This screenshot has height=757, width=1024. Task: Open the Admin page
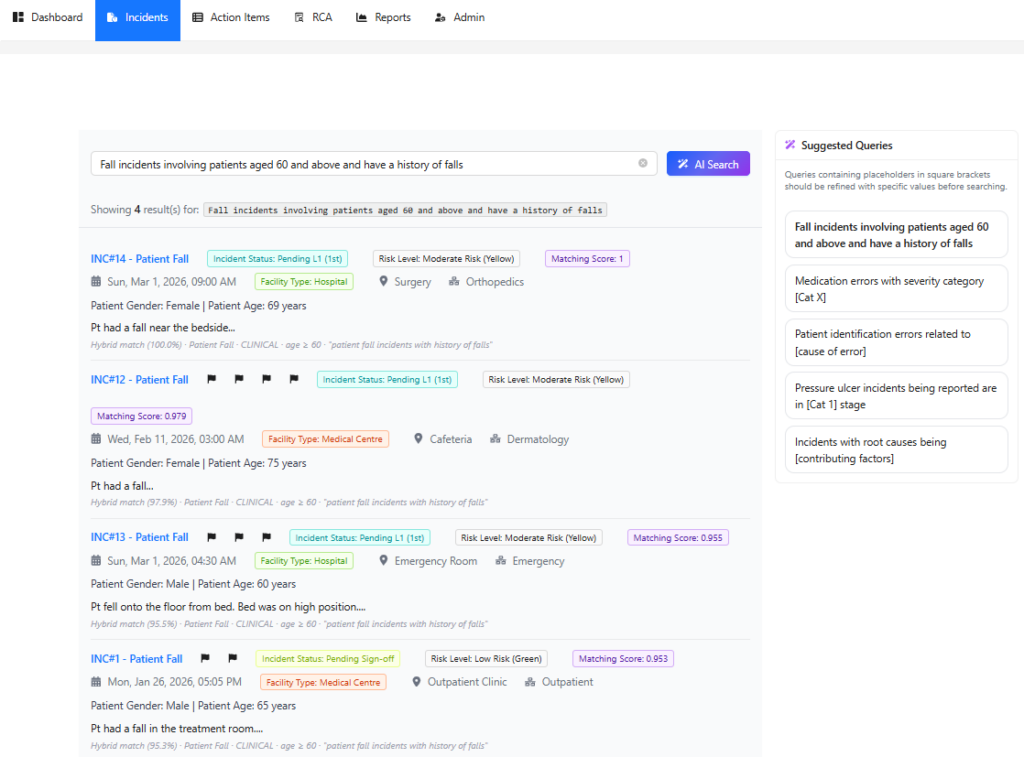click(460, 18)
